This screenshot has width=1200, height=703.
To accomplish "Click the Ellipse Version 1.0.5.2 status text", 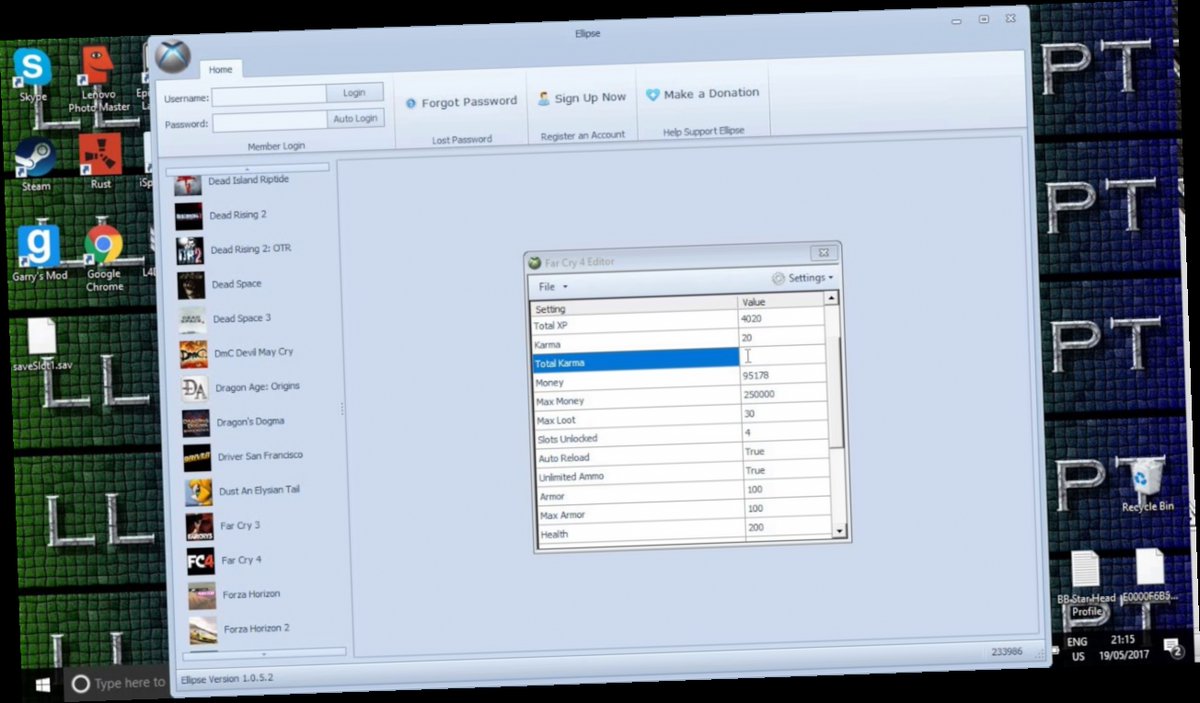I will click(x=227, y=679).
